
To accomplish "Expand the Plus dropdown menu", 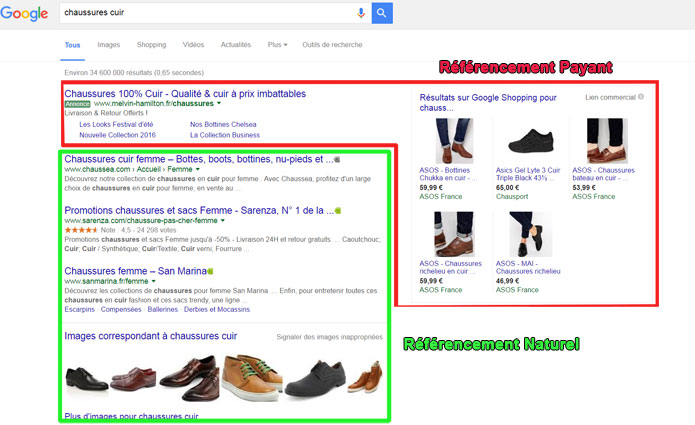I will [x=277, y=45].
